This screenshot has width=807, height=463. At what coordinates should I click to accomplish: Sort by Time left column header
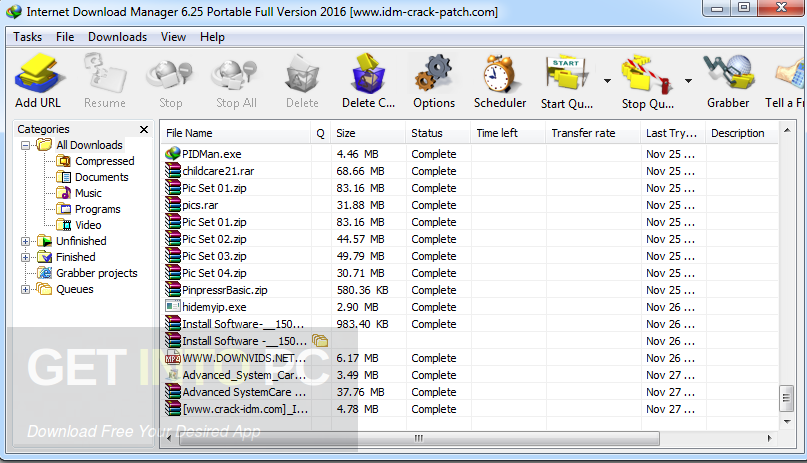[508, 133]
